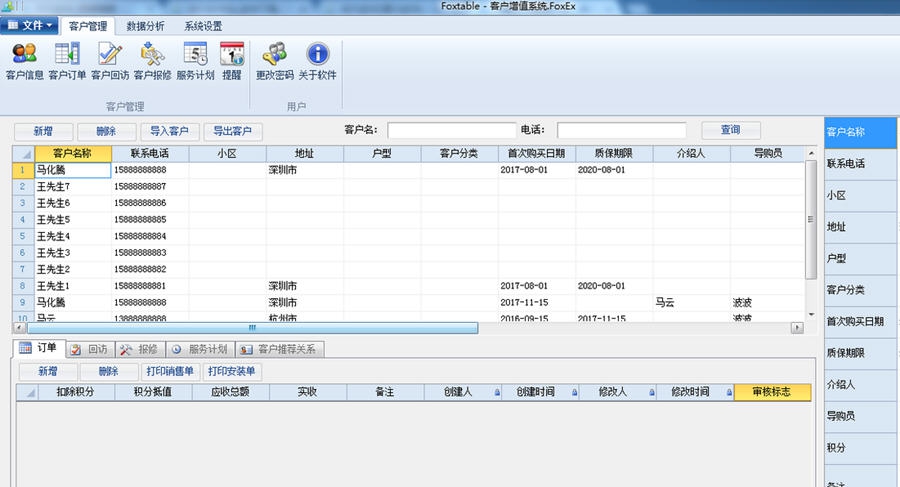Open the 客户报修 repair report icon
This screenshot has width=900, height=487.
click(x=152, y=60)
